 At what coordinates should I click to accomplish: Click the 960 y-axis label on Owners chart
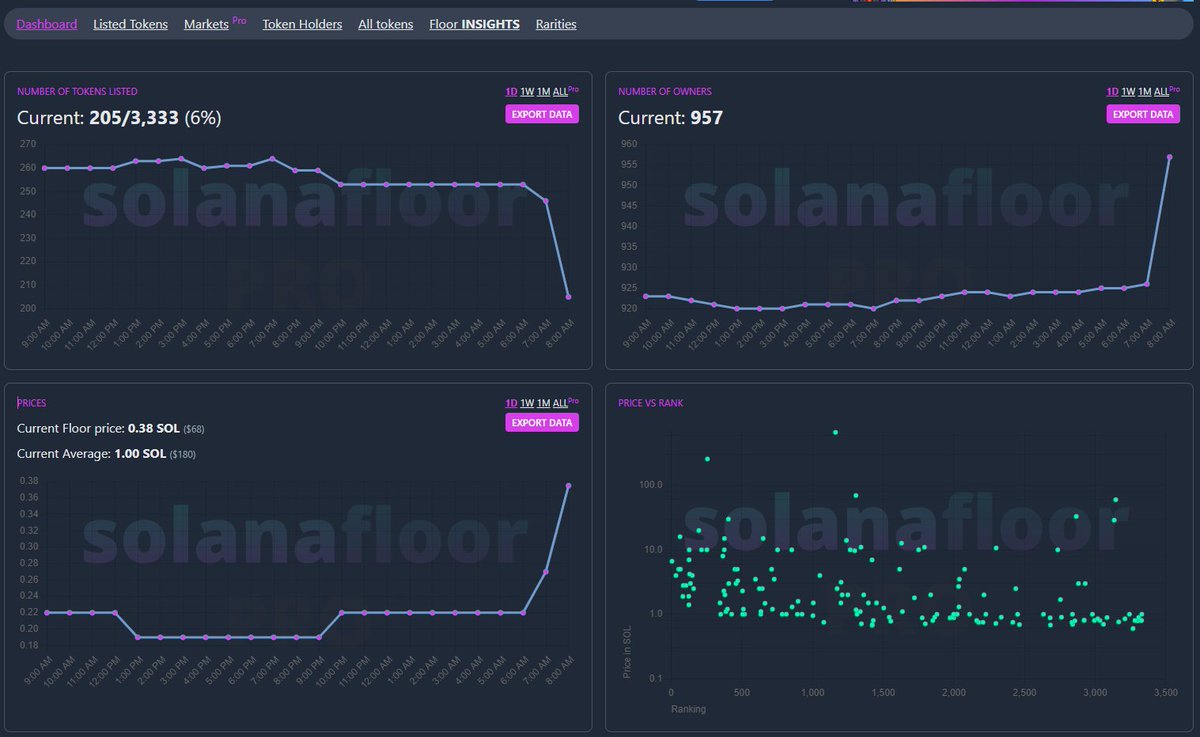(x=627, y=144)
